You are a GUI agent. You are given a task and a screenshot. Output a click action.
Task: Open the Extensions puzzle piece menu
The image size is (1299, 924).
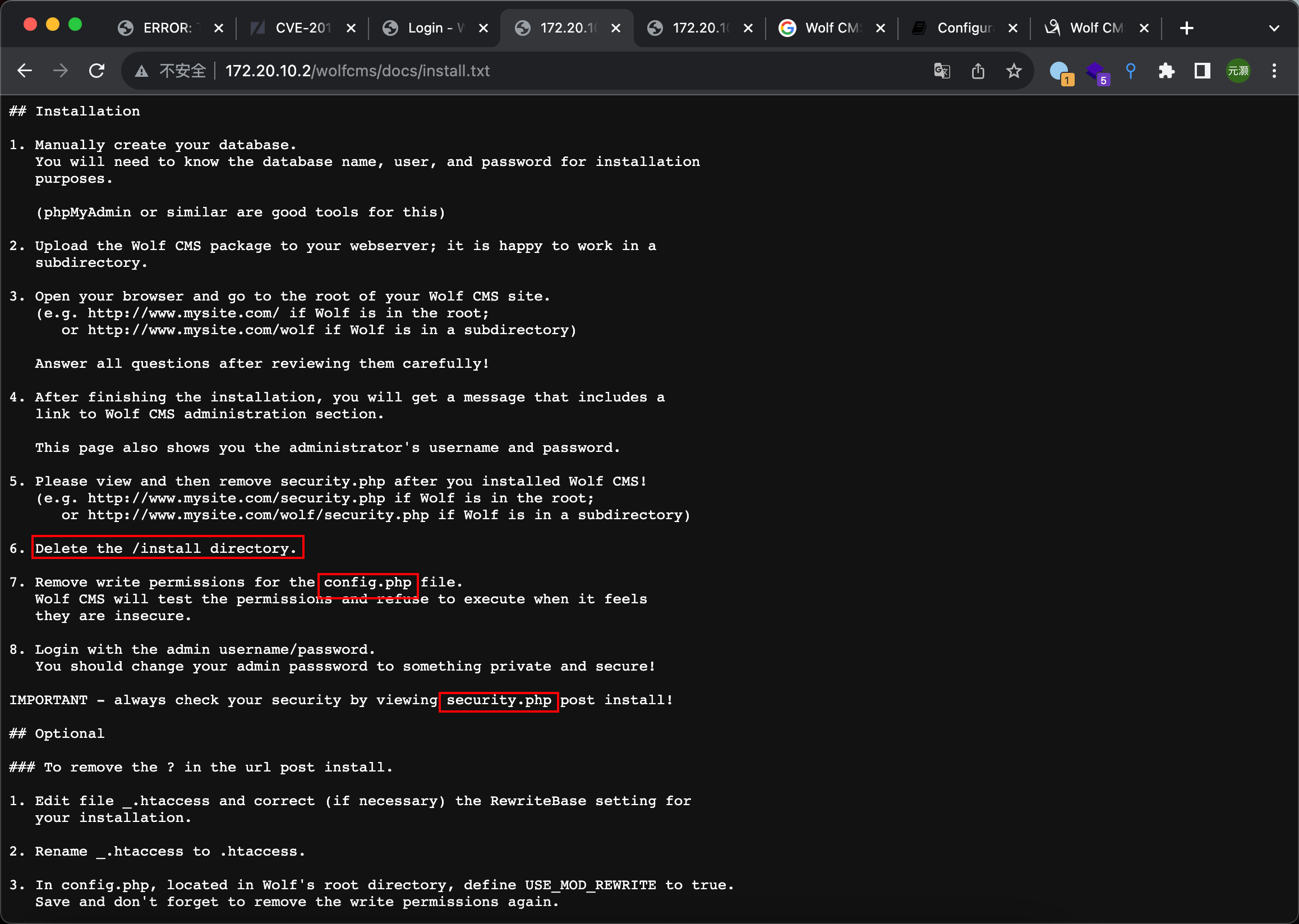[1167, 71]
